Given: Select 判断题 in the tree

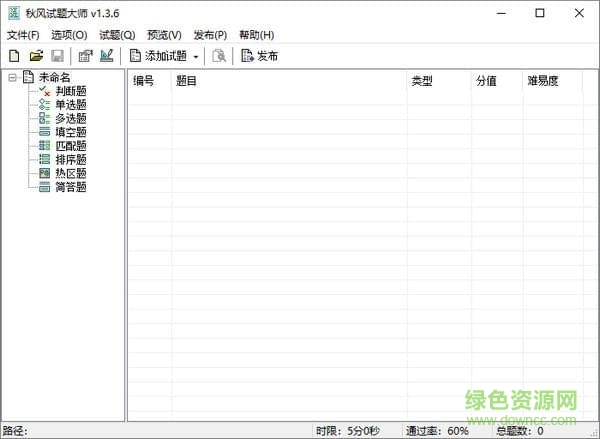Looking at the screenshot, I should point(71,91).
